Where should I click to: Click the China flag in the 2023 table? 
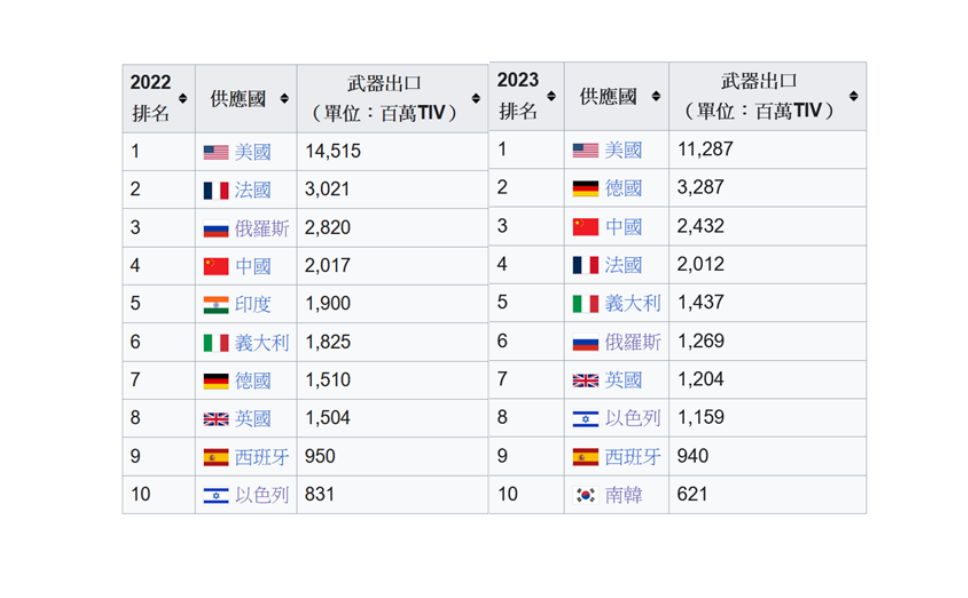pos(585,227)
